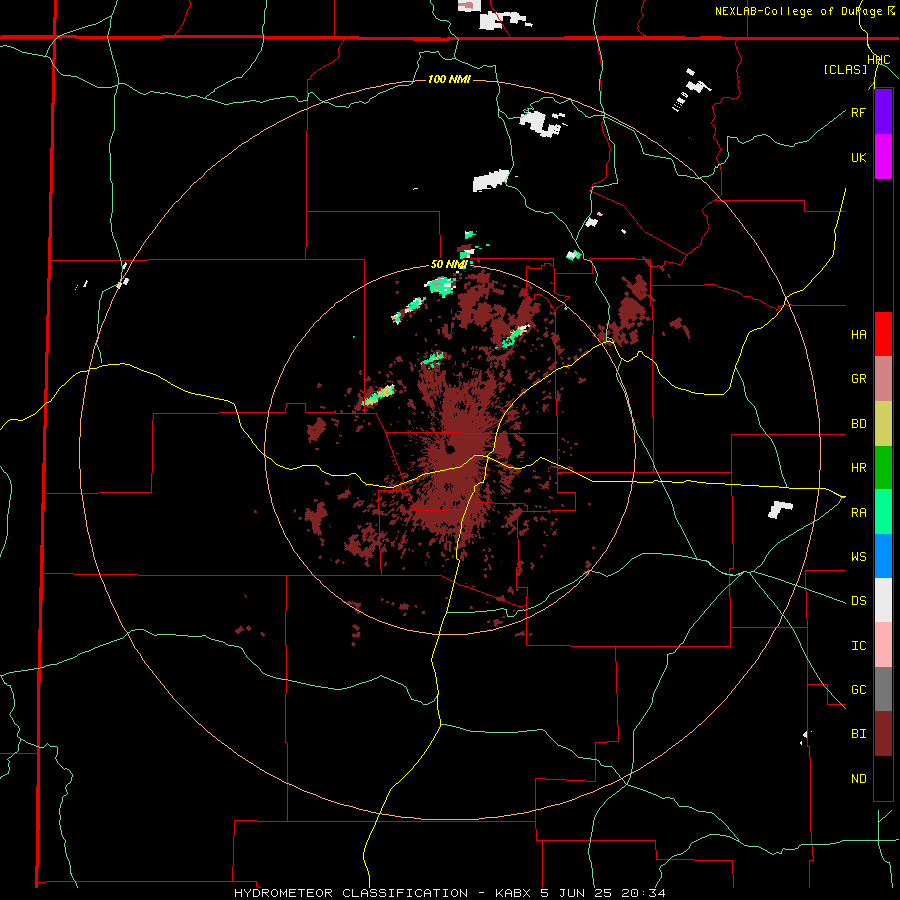Click the IC legend label
900x900 pixels.
[x=858, y=645]
